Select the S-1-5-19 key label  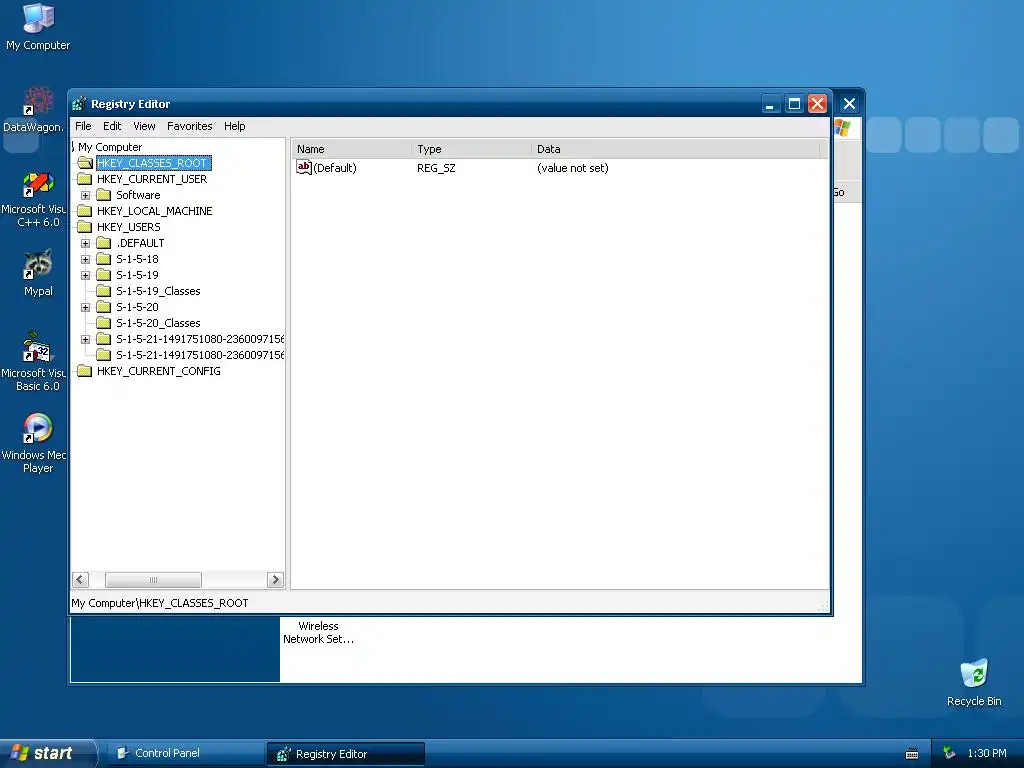[137, 275]
